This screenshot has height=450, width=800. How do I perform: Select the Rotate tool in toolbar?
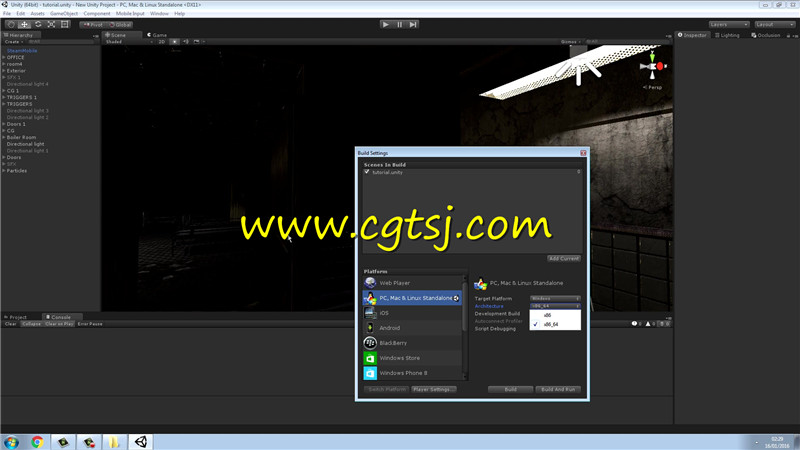[x=38, y=24]
